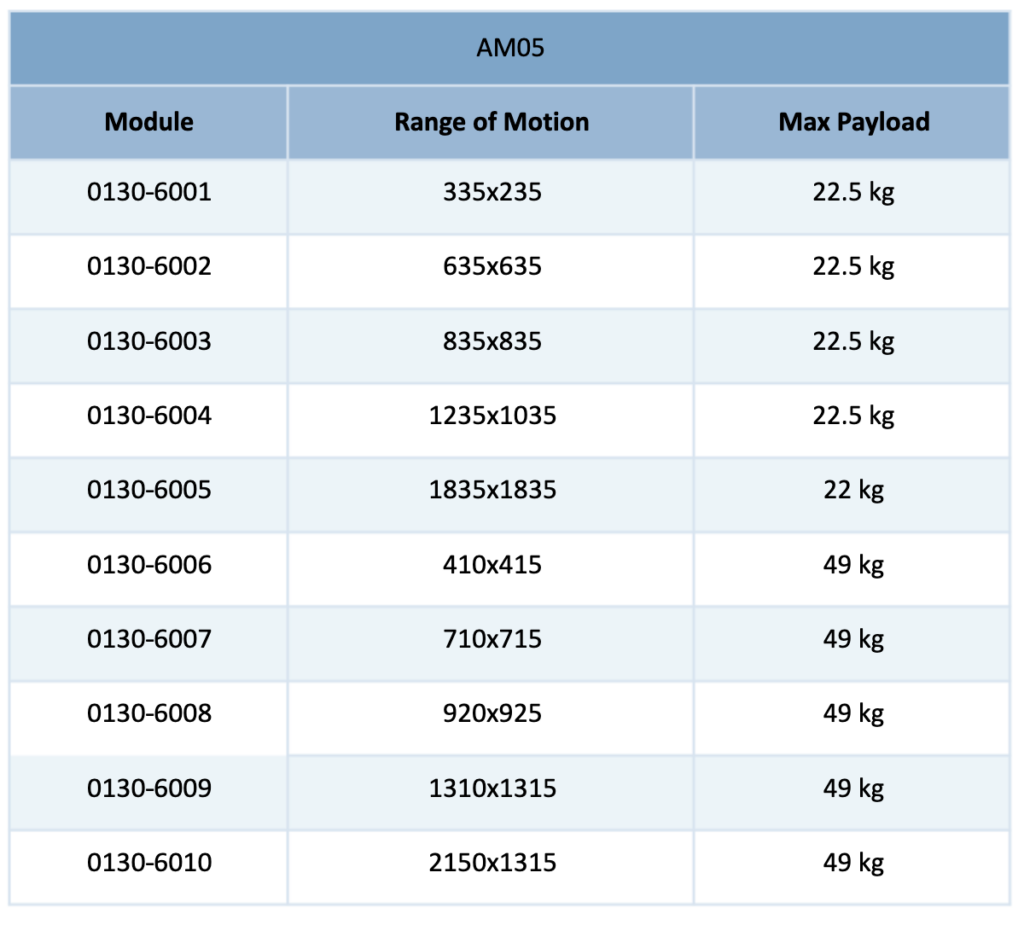Click the AM05 table title header
This screenshot has width=1024, height=925.
click(x=510, y=48)
